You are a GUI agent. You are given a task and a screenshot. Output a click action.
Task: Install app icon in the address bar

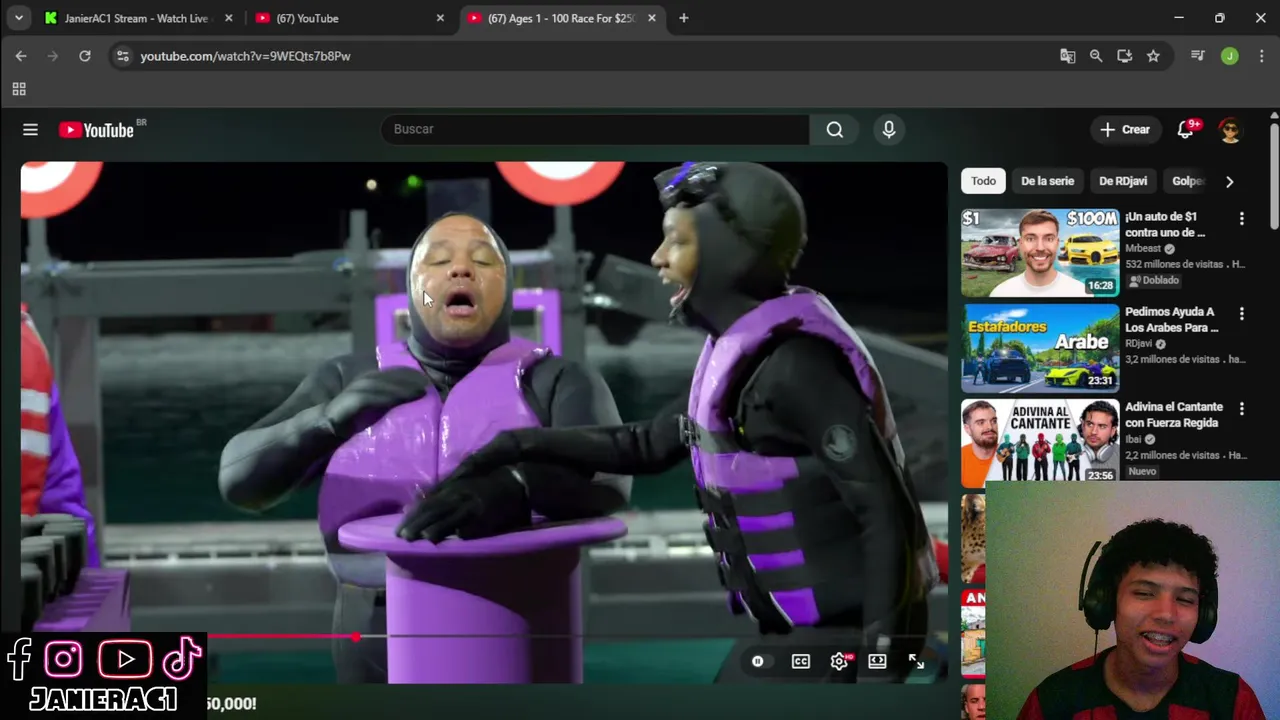(x=1125, y=56)
